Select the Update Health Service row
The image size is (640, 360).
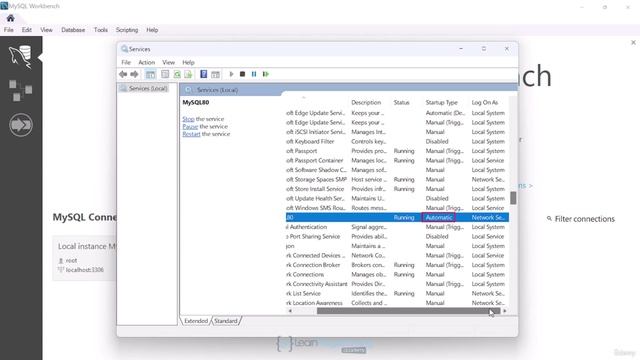click(x=397, y=198)
